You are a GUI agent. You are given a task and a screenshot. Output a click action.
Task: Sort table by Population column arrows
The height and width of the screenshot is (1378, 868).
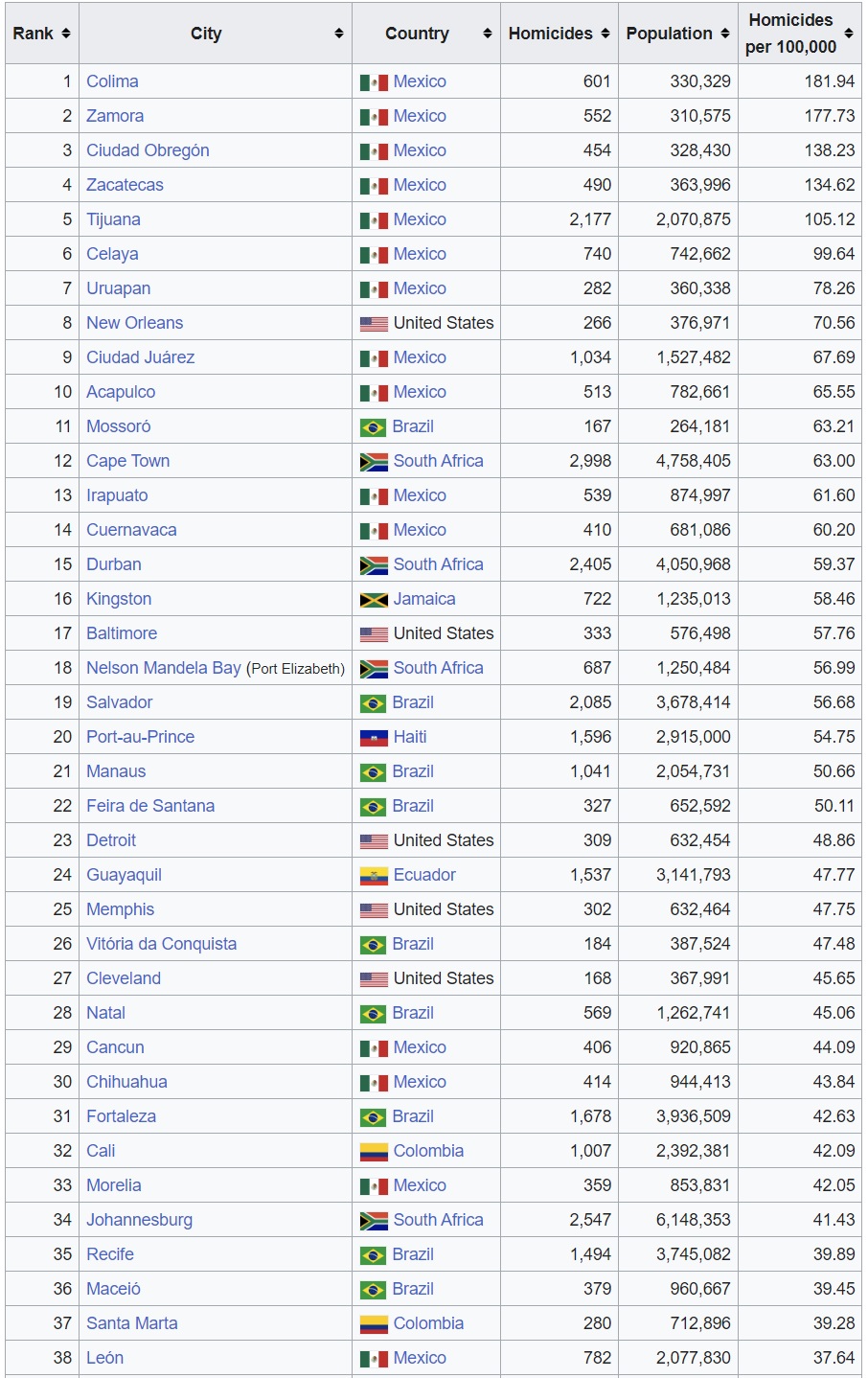coord(725,34)
